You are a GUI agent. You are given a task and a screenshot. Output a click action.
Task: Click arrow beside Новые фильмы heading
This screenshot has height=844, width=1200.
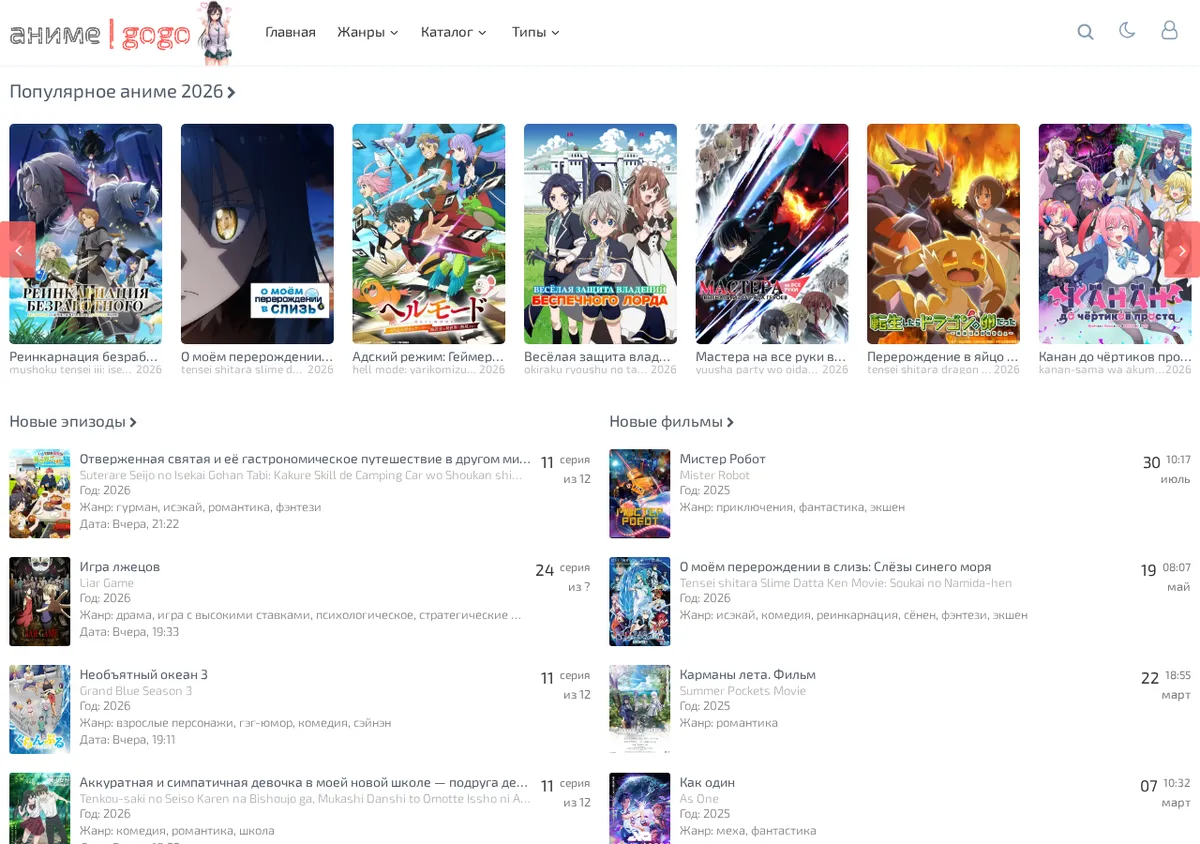pos(731,422)
